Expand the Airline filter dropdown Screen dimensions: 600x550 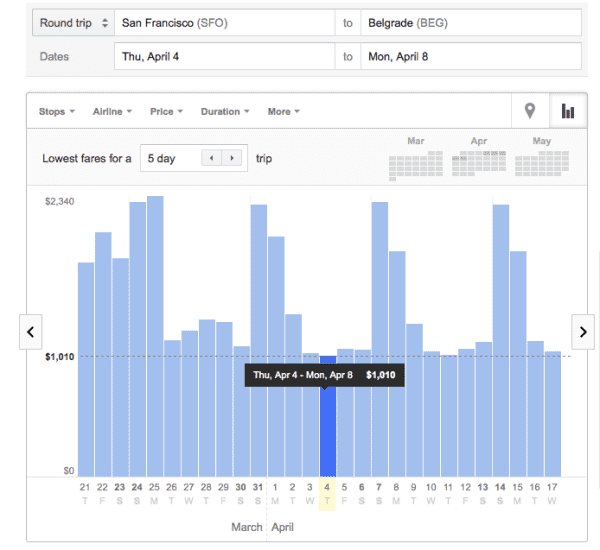[x=113, y=112]
